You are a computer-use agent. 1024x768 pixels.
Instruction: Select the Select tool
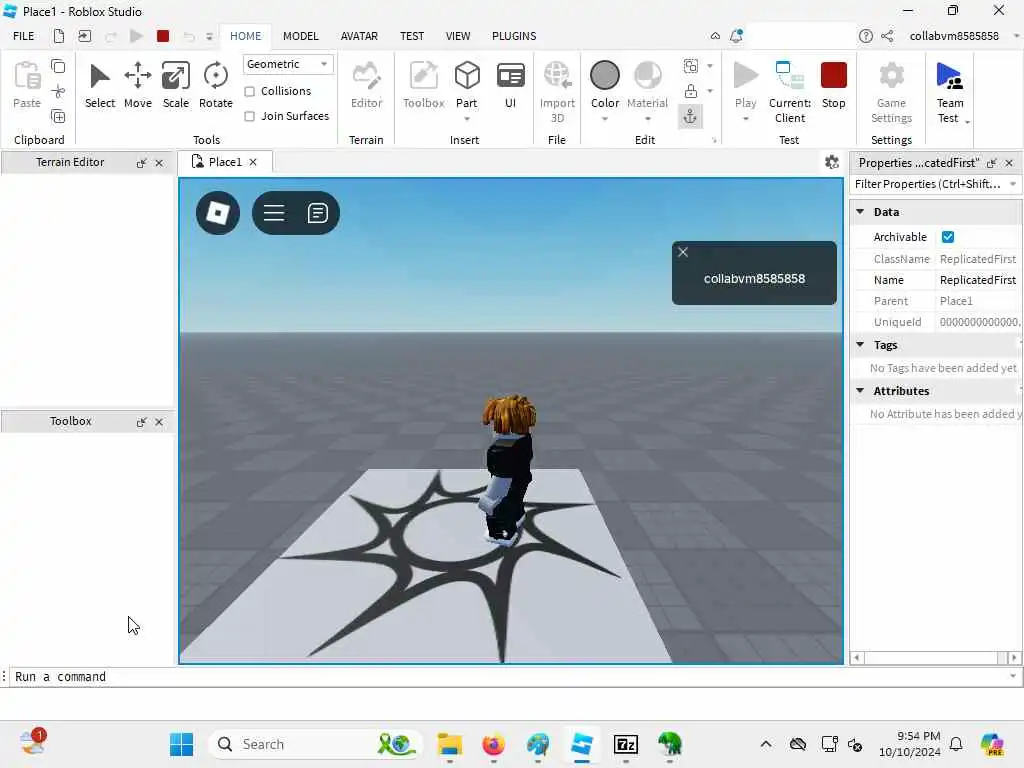[99, 85]
